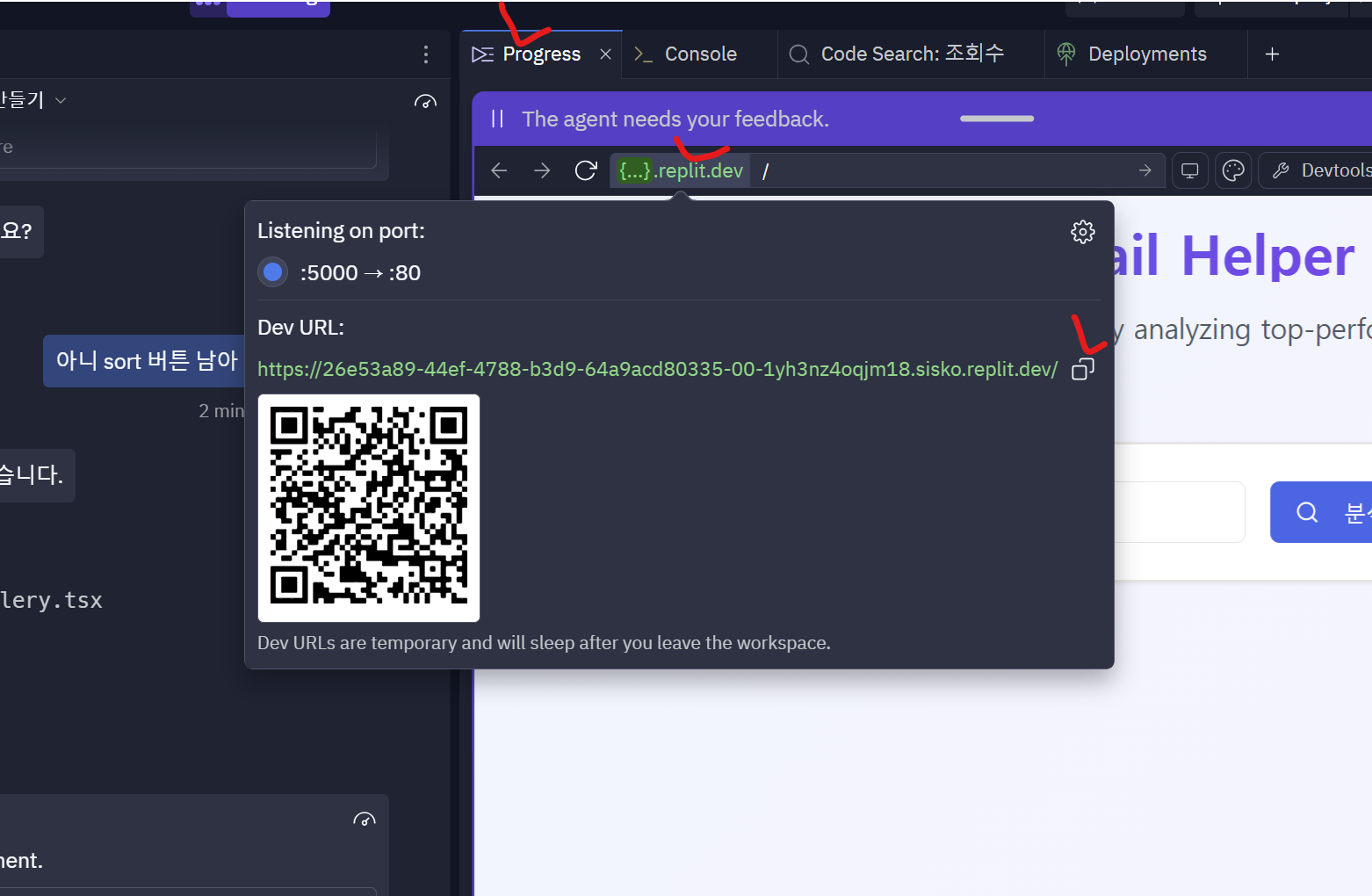Open Devtools
This screenshot has width=1372, height=896.
(x=1318, y=170)
